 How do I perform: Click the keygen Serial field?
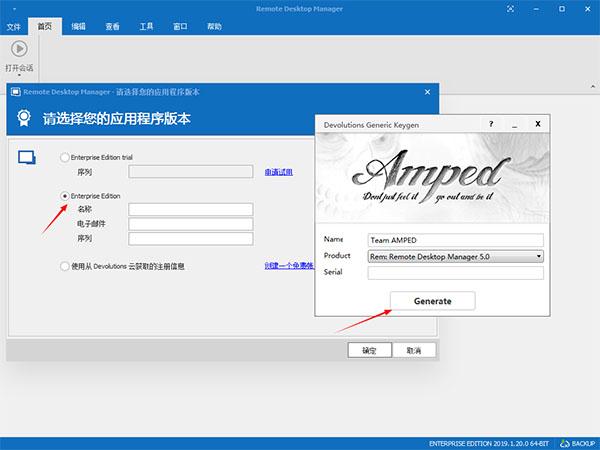coord(455,273)
